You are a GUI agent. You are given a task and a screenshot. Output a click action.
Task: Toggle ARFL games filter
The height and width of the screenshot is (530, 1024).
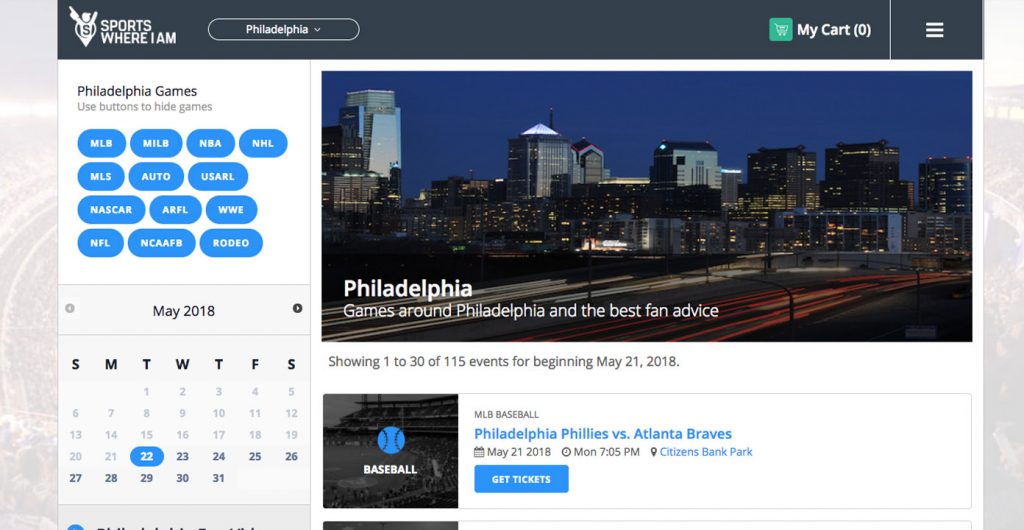[x=175, y=210]
